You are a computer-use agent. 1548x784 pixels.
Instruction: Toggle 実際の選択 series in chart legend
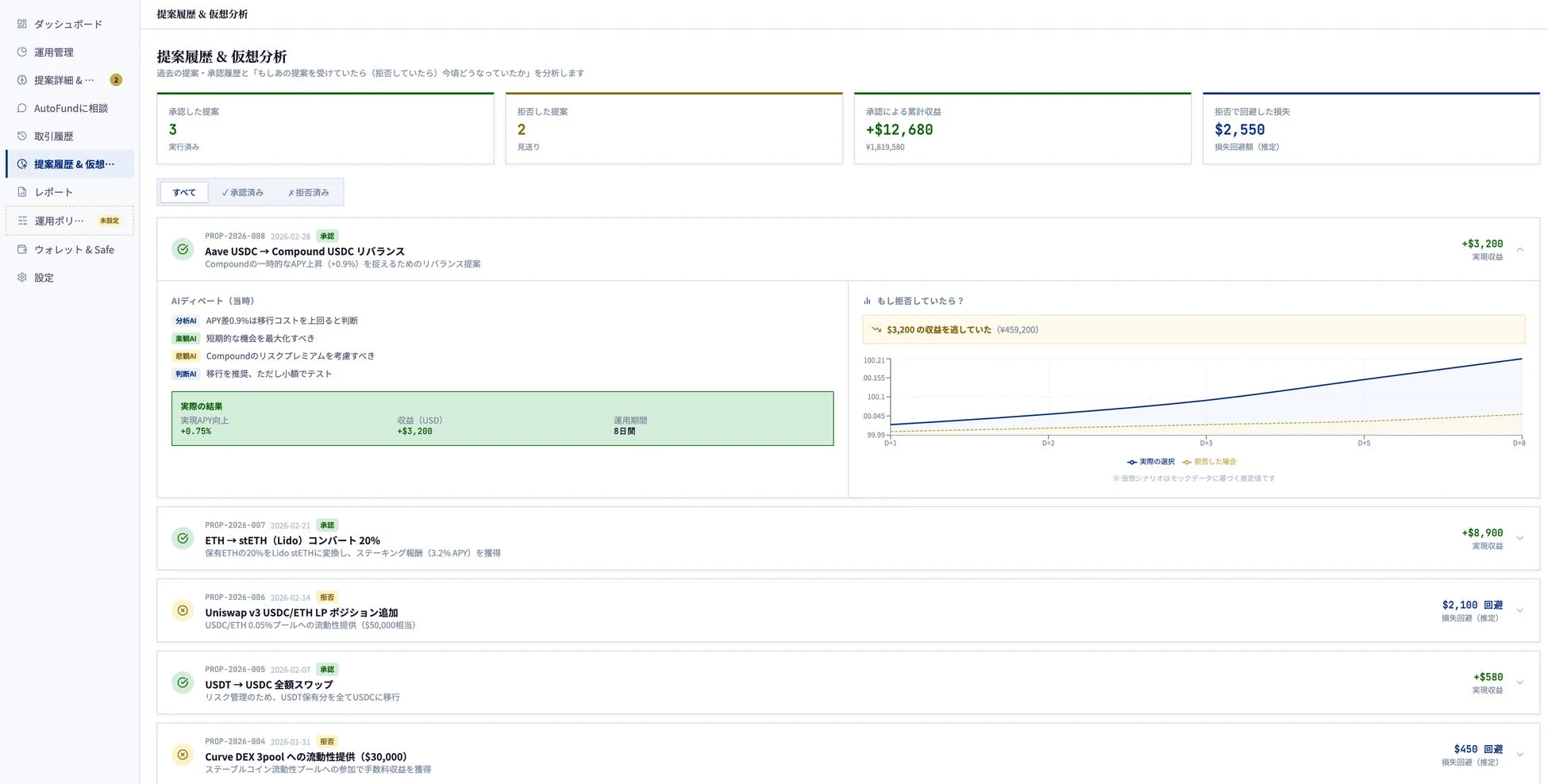(1150, 462)
